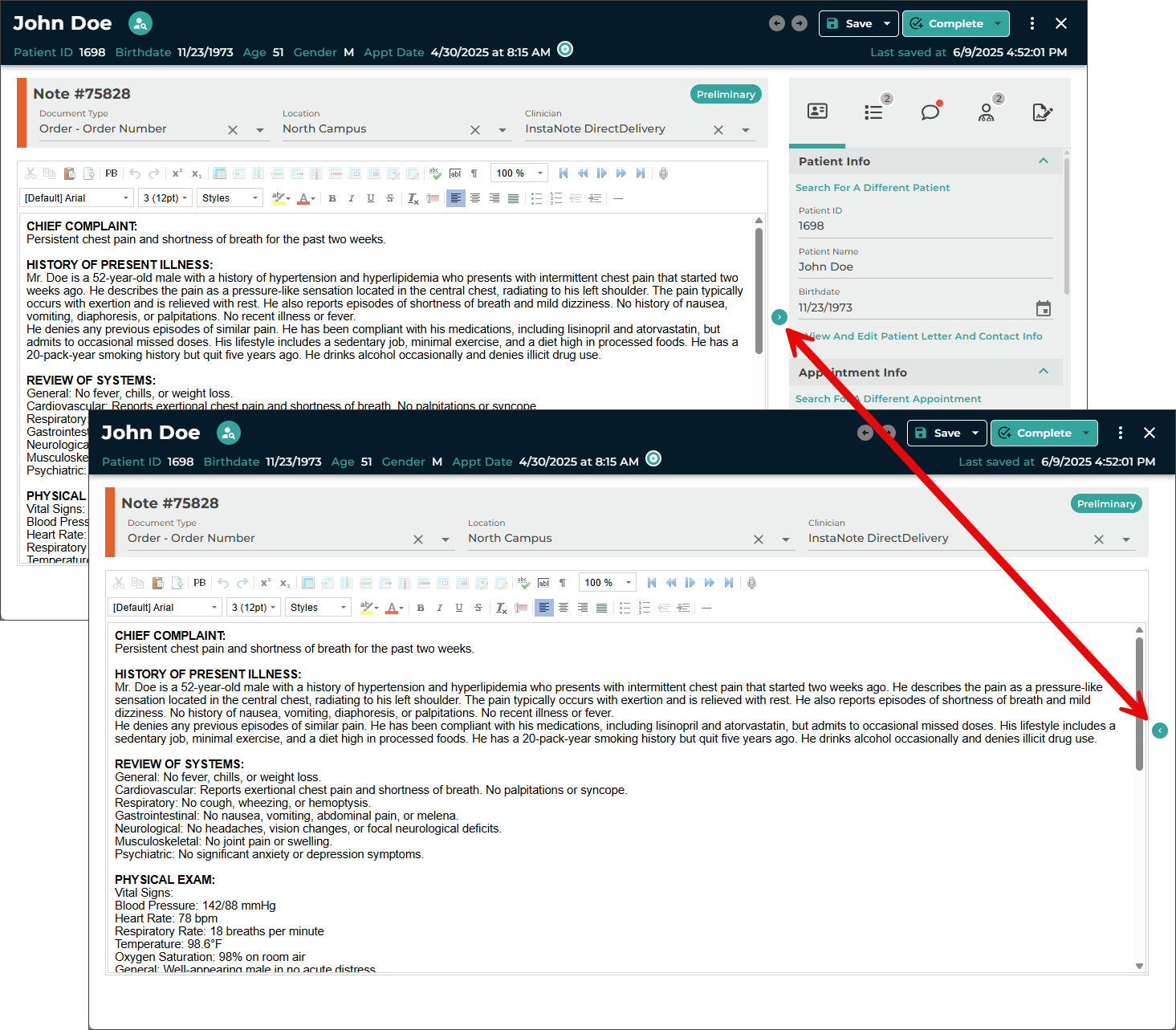Open the list tab in the side panel
The height and width of the screenshot is (1030, 1176).
click(873, 112)
